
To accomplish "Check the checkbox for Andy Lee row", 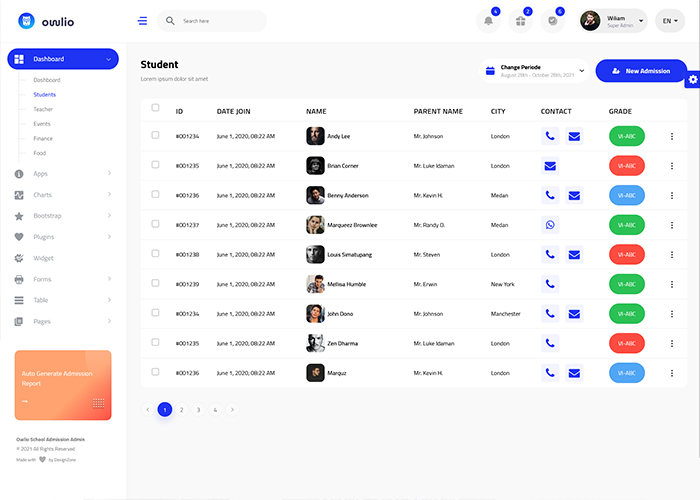I will [155, 135].
